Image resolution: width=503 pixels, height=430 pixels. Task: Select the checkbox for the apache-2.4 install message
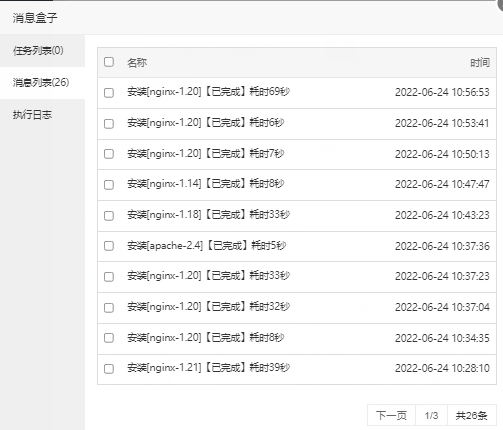click(x=109, y=246)
